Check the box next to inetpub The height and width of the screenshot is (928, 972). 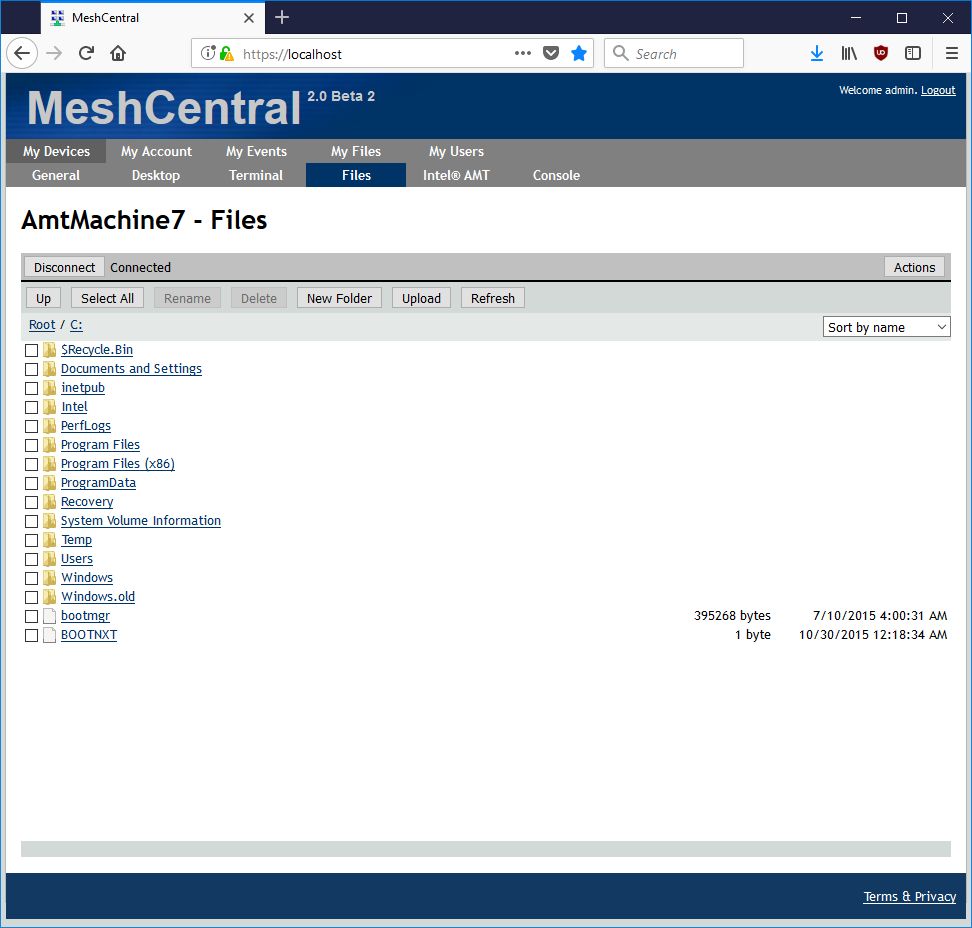click(32, 388)
